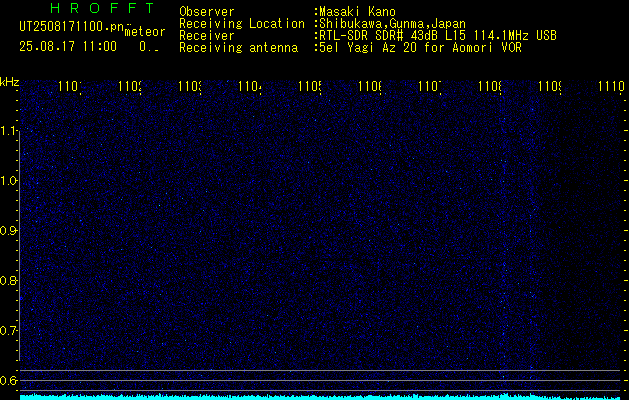Select the observer name Masaki Kano

pyautogui.click(x=357, y=12)
